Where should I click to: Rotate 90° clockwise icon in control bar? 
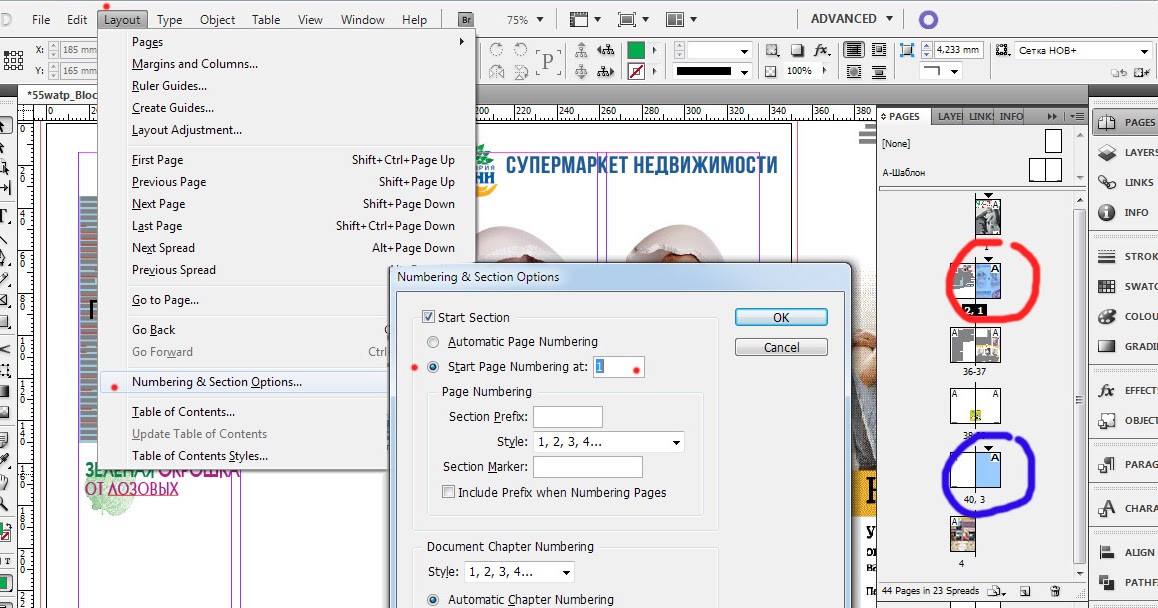pos(497,49)
